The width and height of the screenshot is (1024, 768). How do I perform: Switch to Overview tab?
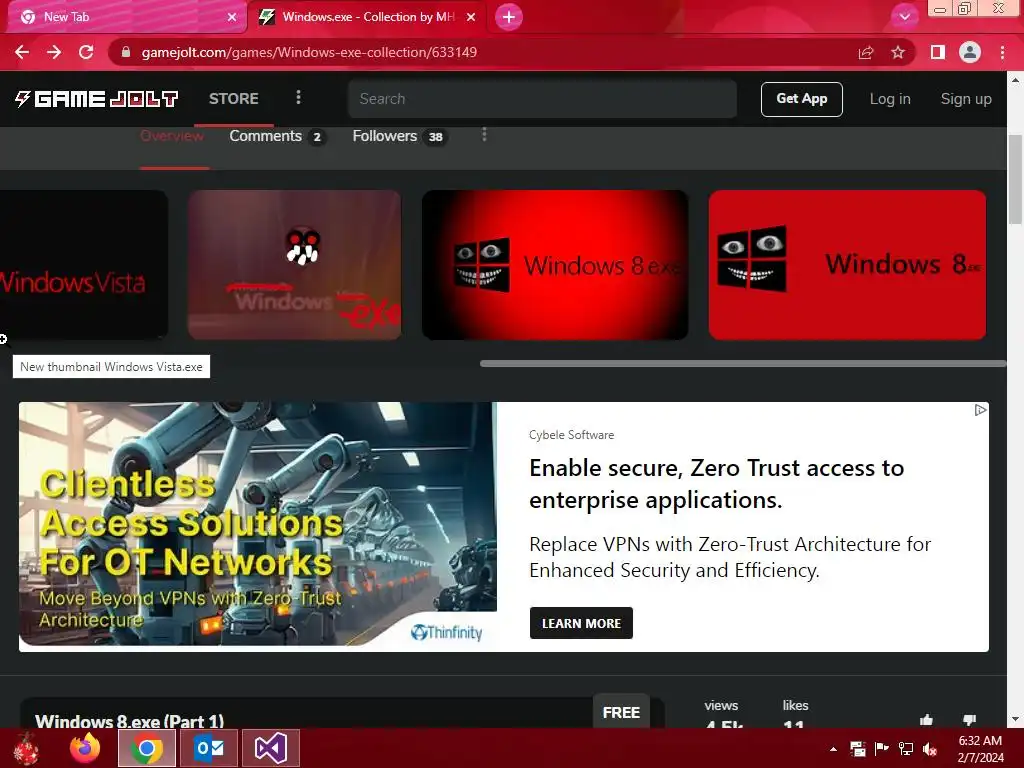(172, 136)
